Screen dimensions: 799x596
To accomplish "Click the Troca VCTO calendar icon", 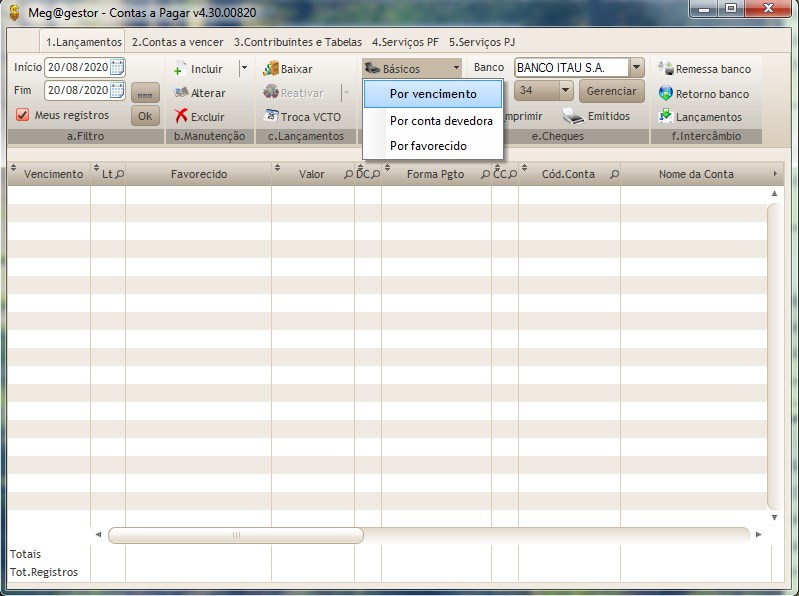I will [270, 116].
